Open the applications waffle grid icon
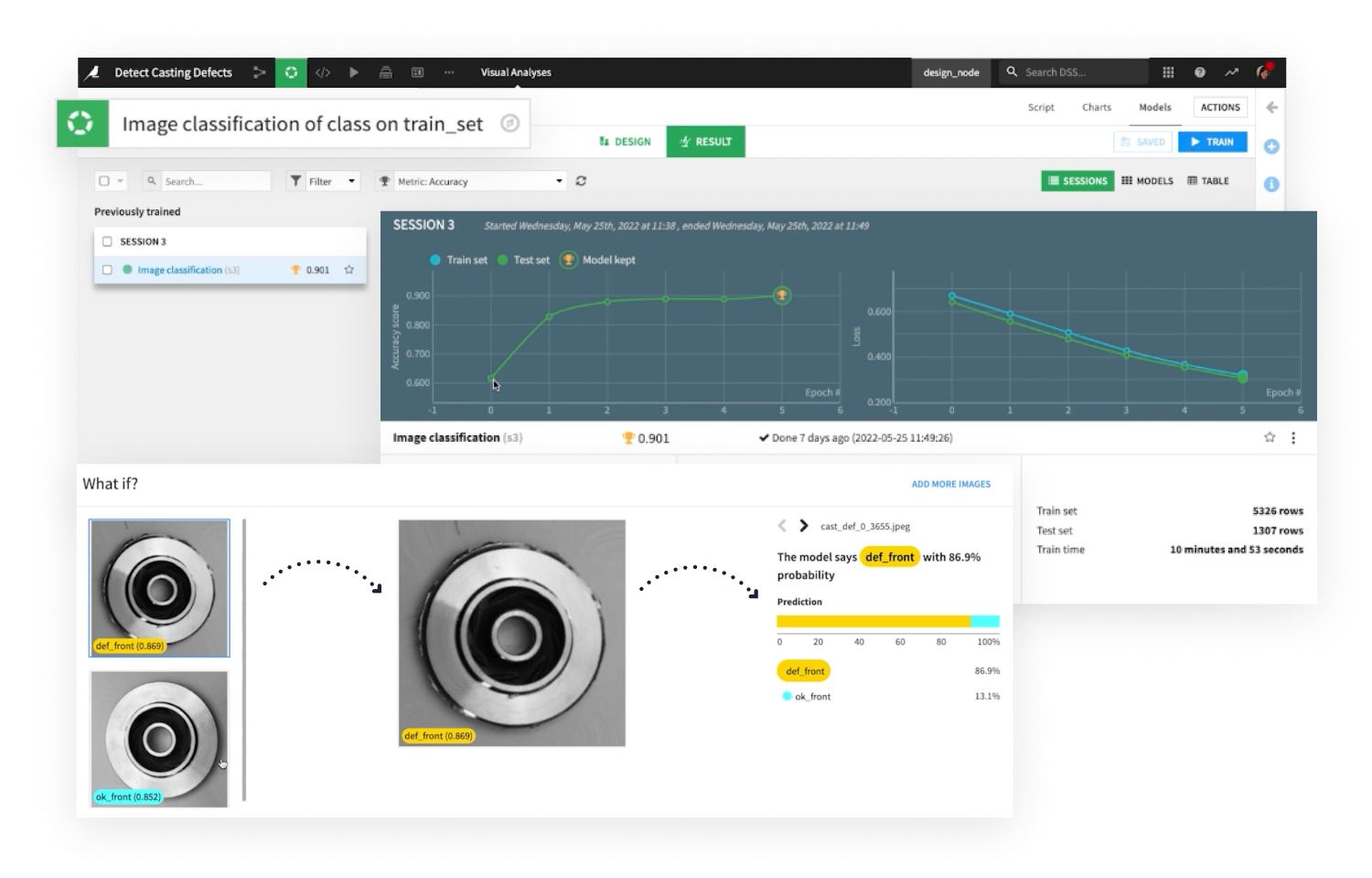 coord(1168,71)
